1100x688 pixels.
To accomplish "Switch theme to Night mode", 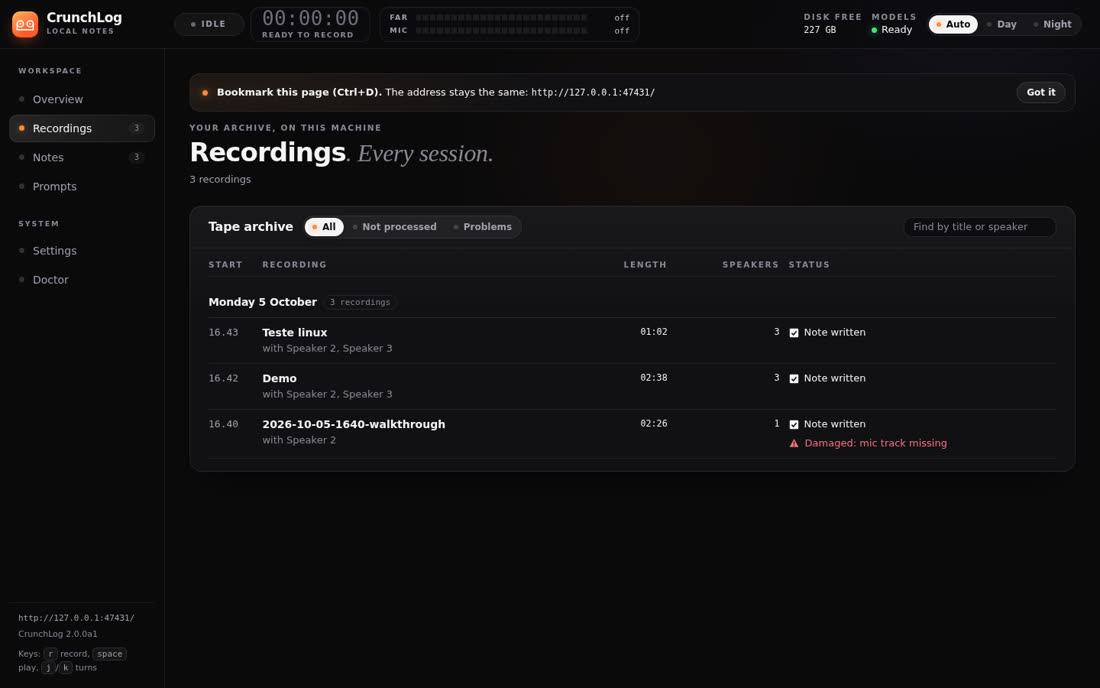I will click(1052, 24).
